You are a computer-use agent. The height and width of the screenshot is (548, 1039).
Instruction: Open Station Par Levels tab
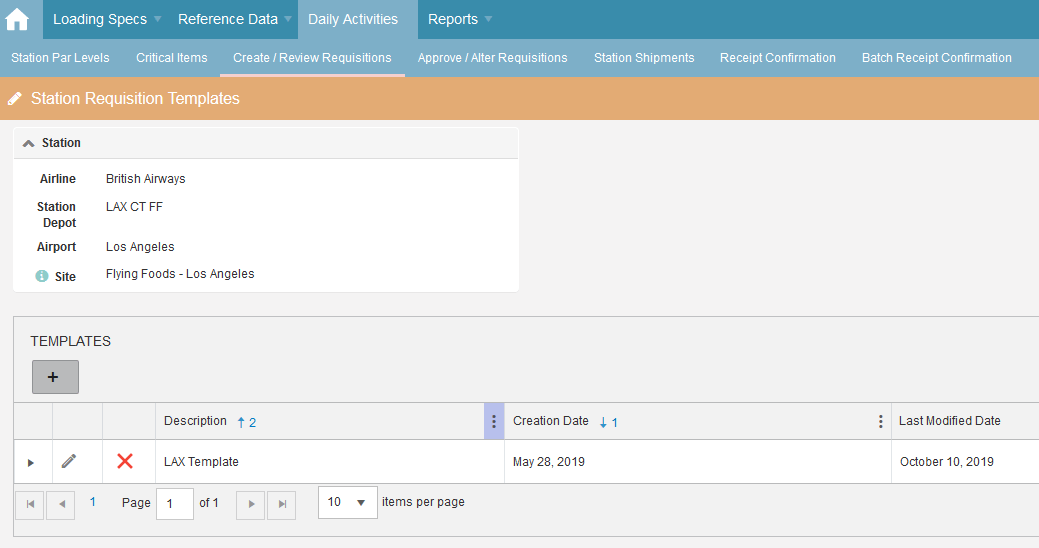click(60, 58)
